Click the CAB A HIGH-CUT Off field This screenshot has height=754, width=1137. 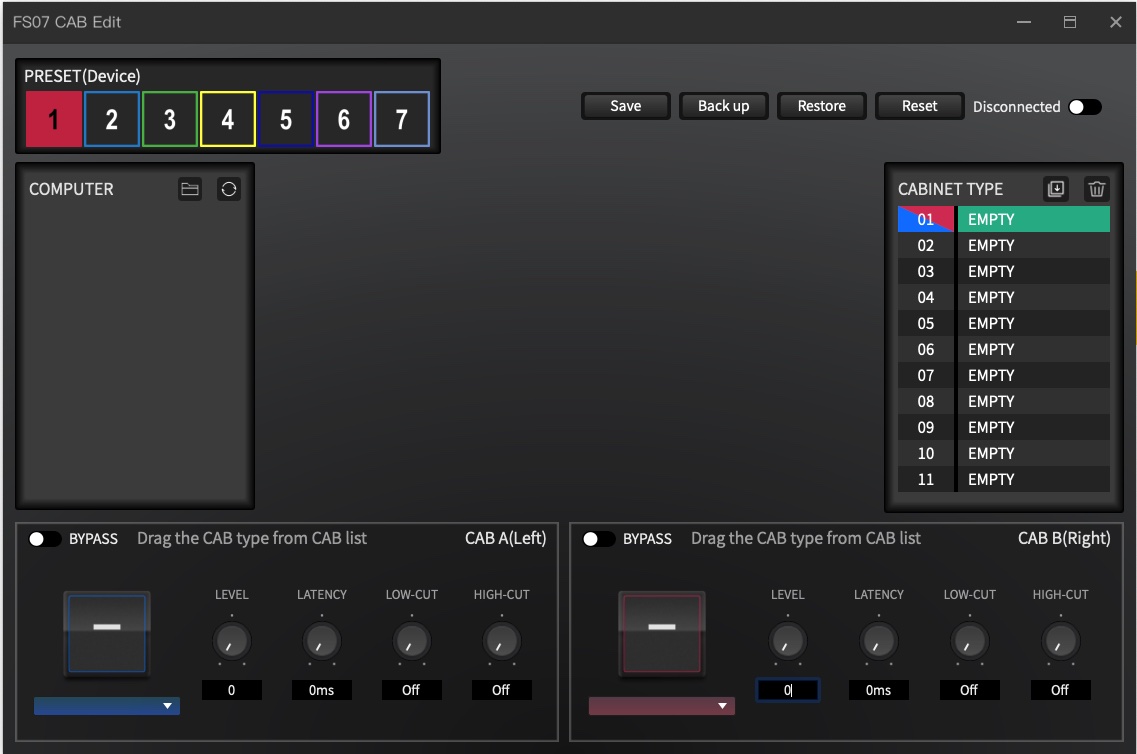[501, 690]
